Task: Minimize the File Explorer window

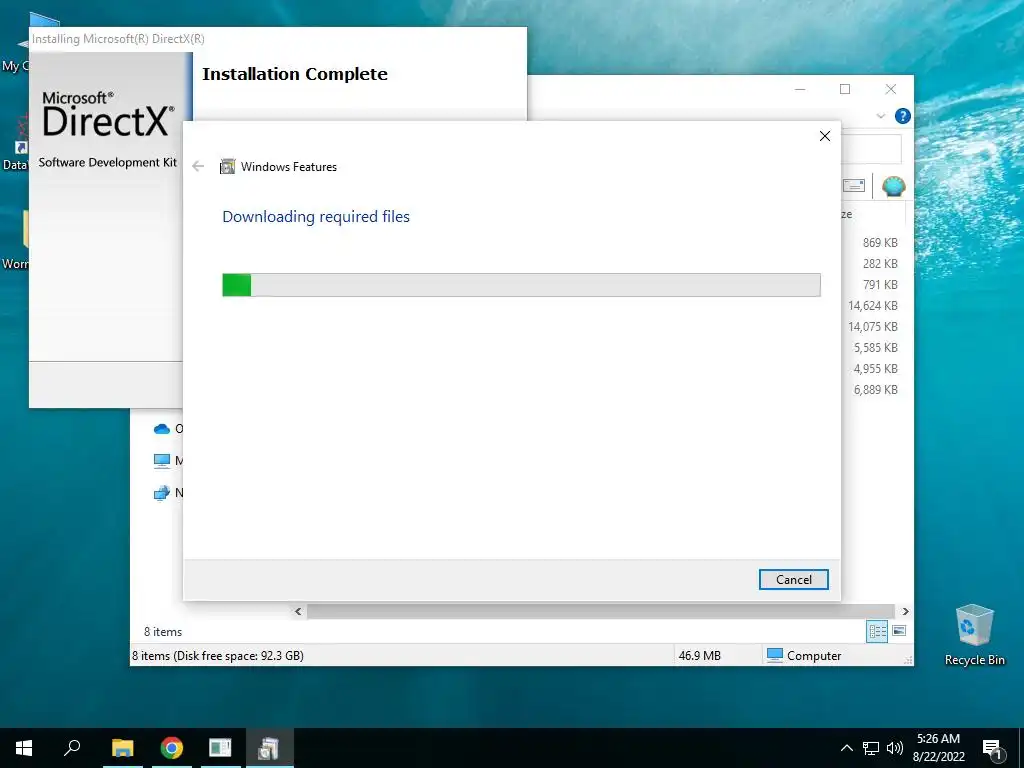Action: click(800, 89)
